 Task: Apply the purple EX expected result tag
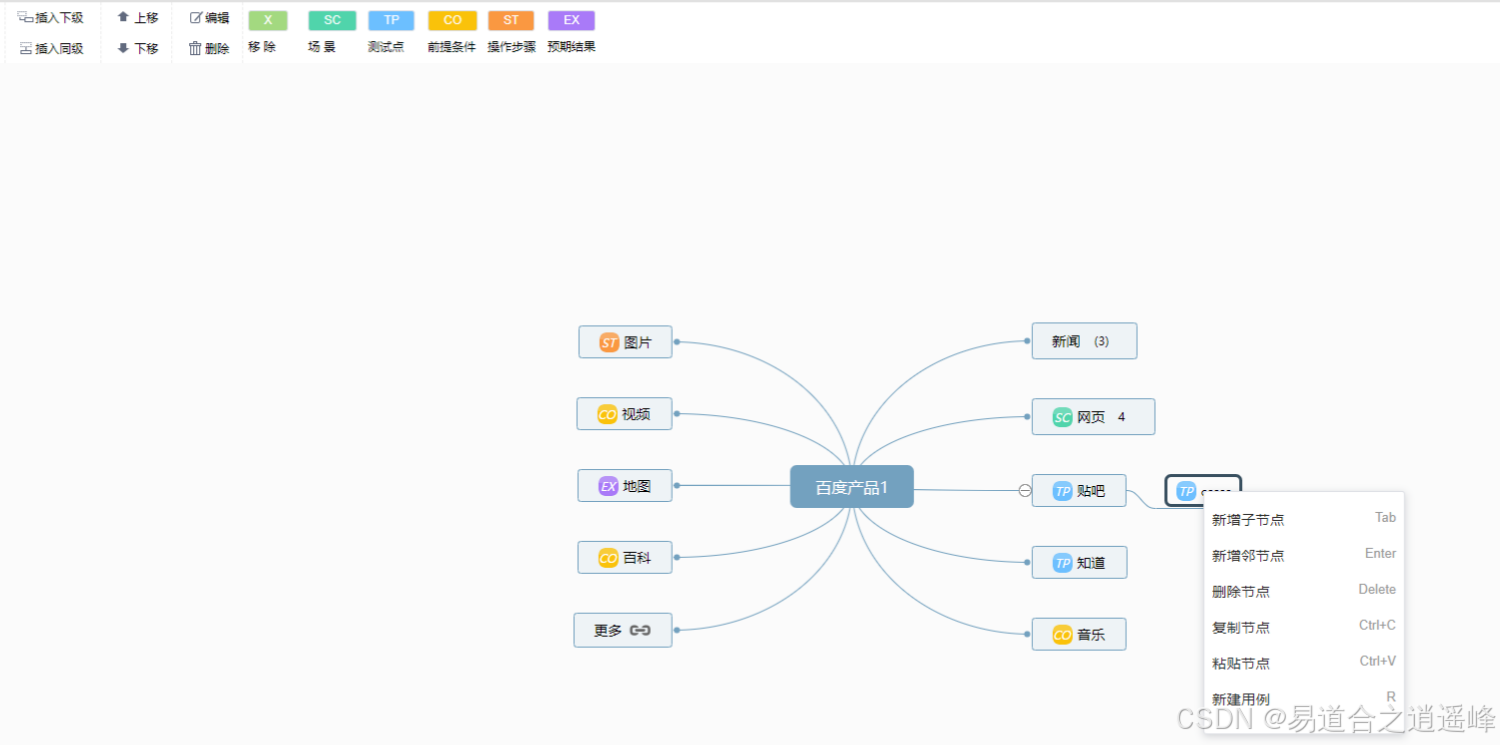pyautogui.click(x=571, y=20)
